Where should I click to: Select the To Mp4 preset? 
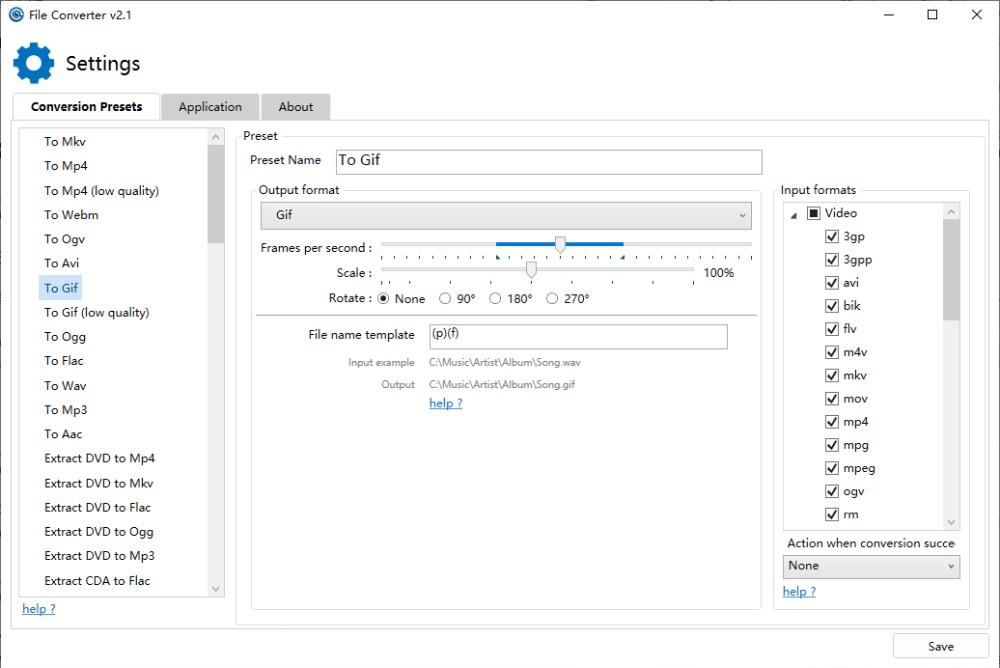pyautogui.click(x=66, y=166)
